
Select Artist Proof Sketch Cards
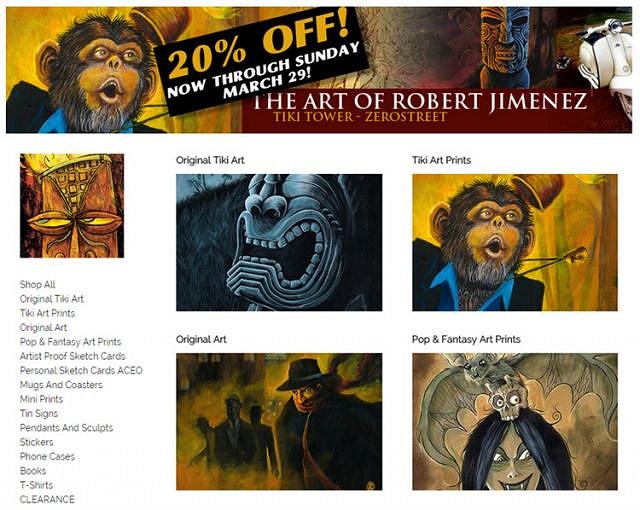click(x=73, y=356)
